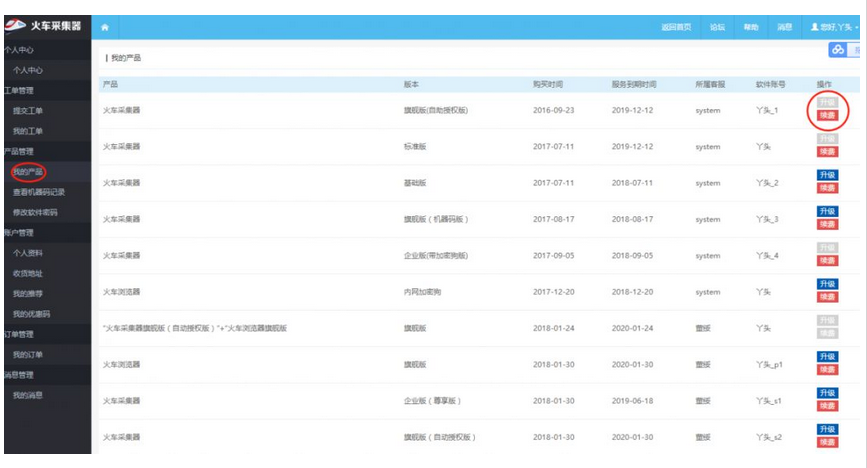Open 提交工单 in the sidebar
This screenshot has height=468, width=867.
(27, 111)
